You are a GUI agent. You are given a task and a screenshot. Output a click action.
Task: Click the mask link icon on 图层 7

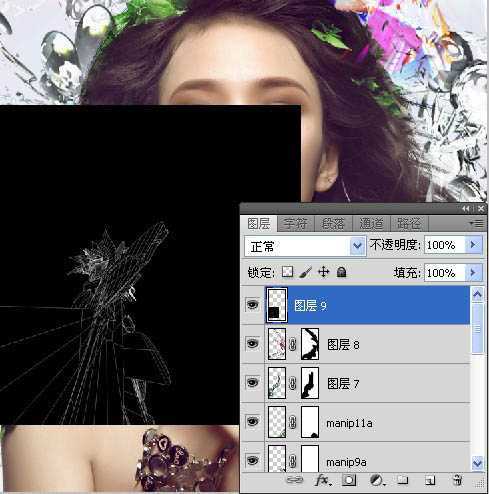[292, 383]
